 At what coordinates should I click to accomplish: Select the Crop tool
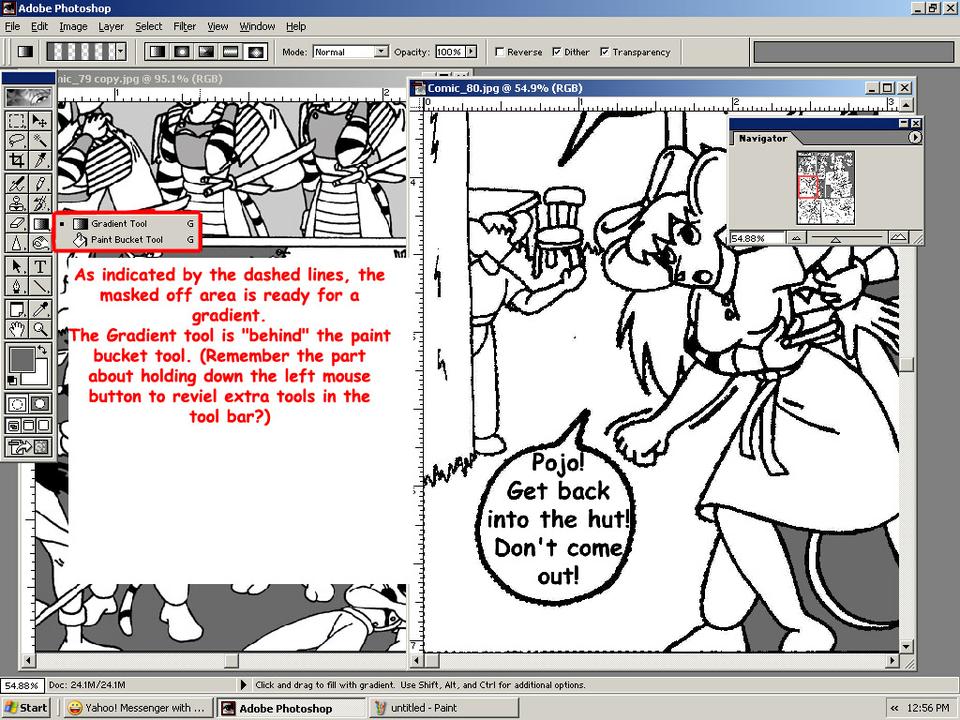click(x=17, y=160)
